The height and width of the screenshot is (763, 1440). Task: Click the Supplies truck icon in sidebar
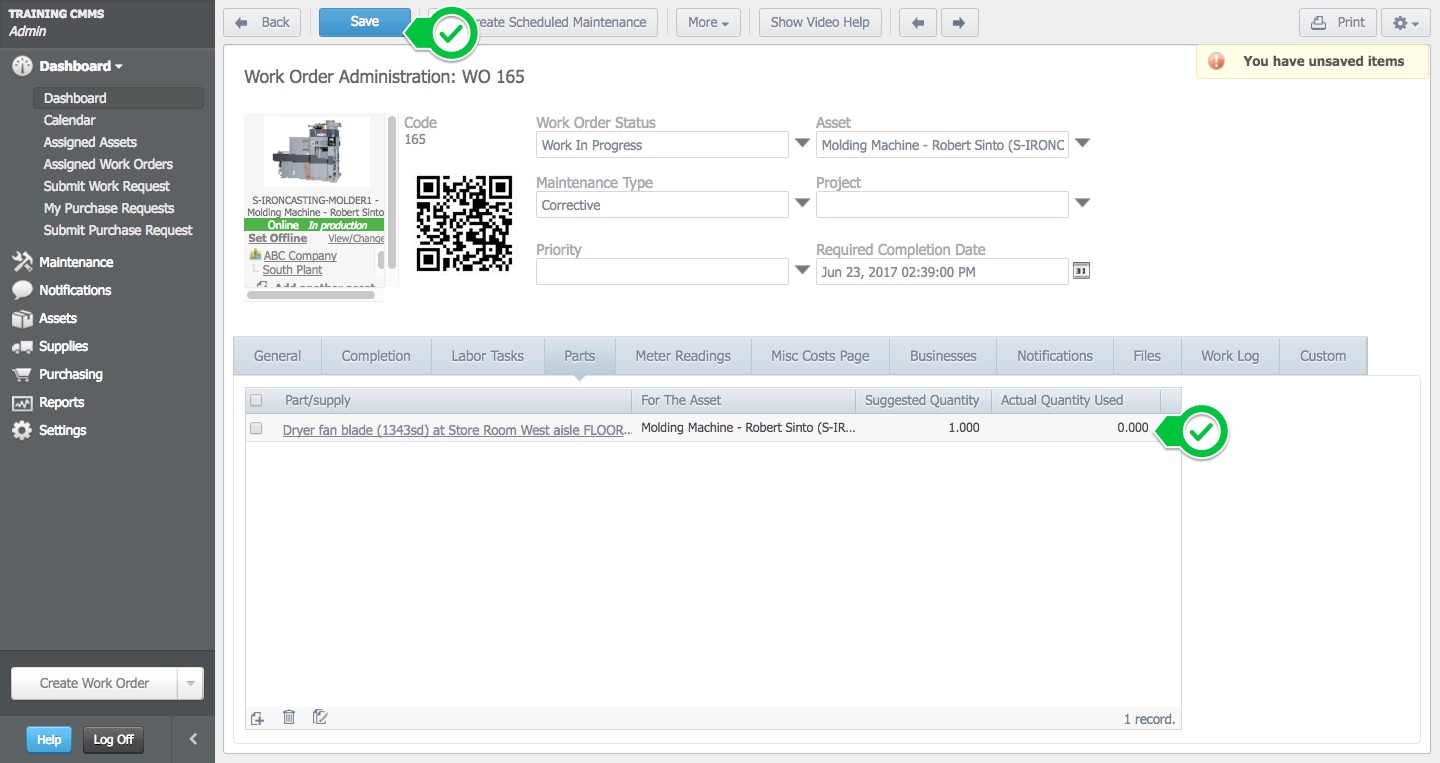pyautogui.click(x=22, y=346)
